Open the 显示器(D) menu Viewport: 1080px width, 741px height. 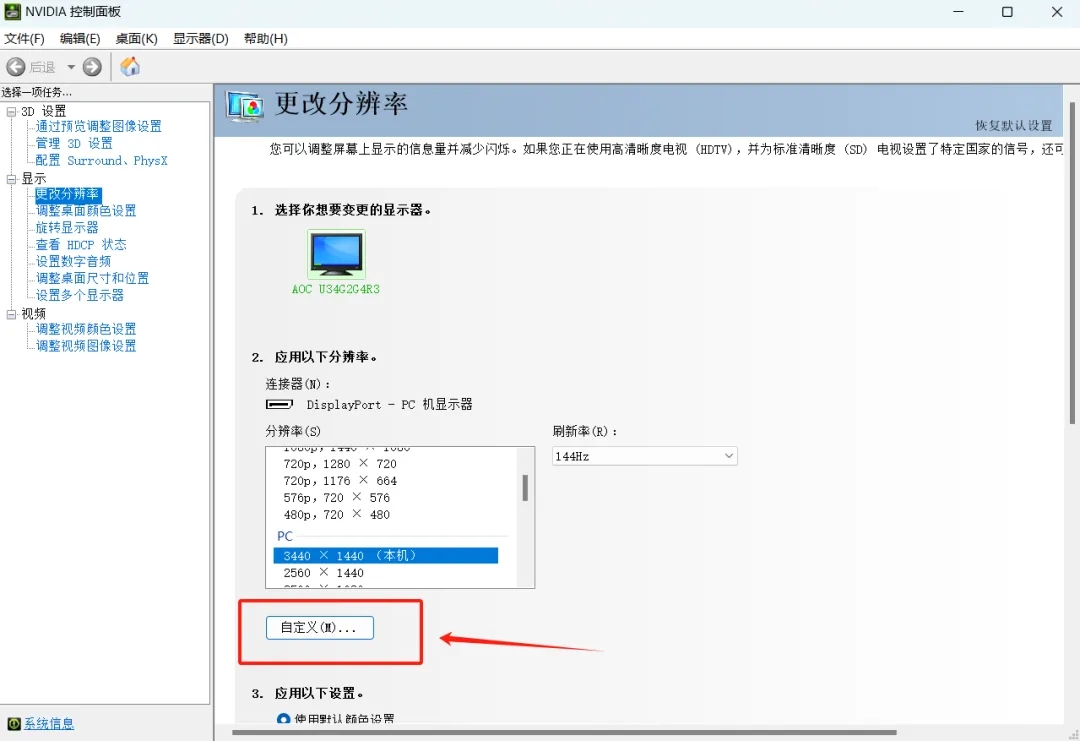pyautogui.click(x=200, y=39)
